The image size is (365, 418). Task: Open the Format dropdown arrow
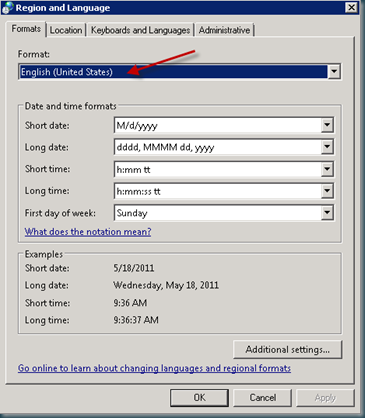(334, 72)
